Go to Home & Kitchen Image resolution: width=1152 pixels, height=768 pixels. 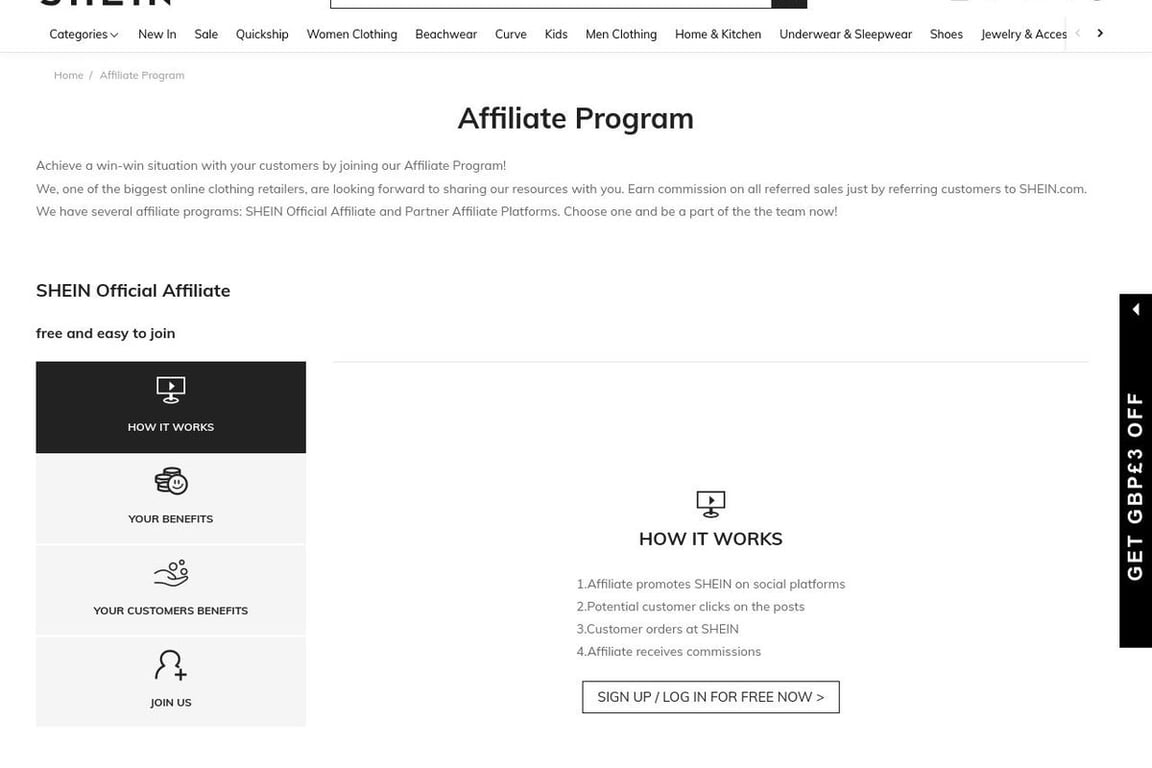(x=718, y=35)
